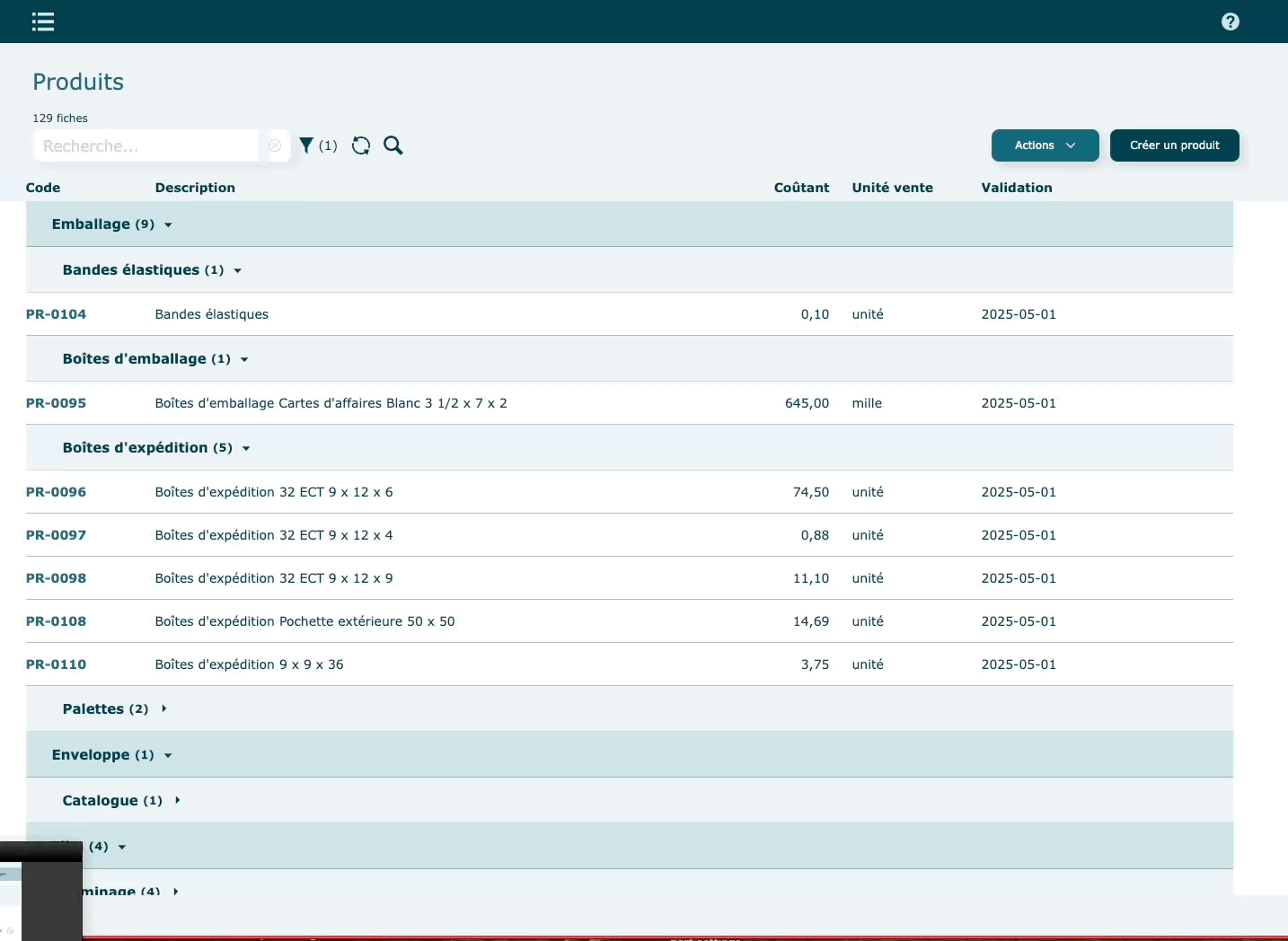Click the refresh list icon
The image size is (1288, 941).
(361, 145)
